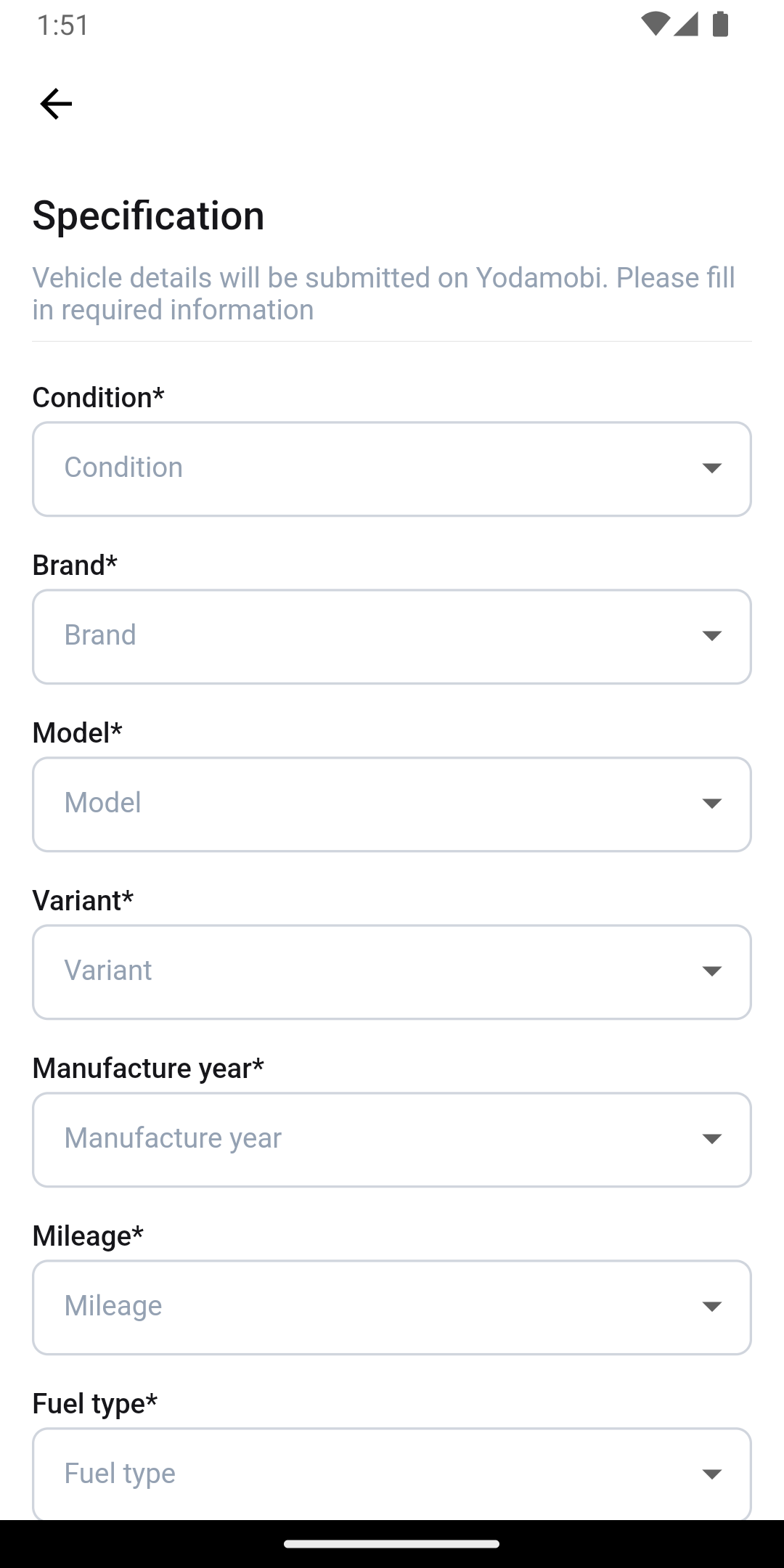784x1568 pixels.
Task: Tap the 1:51 clock in status bar
Action: pos(63,25)
